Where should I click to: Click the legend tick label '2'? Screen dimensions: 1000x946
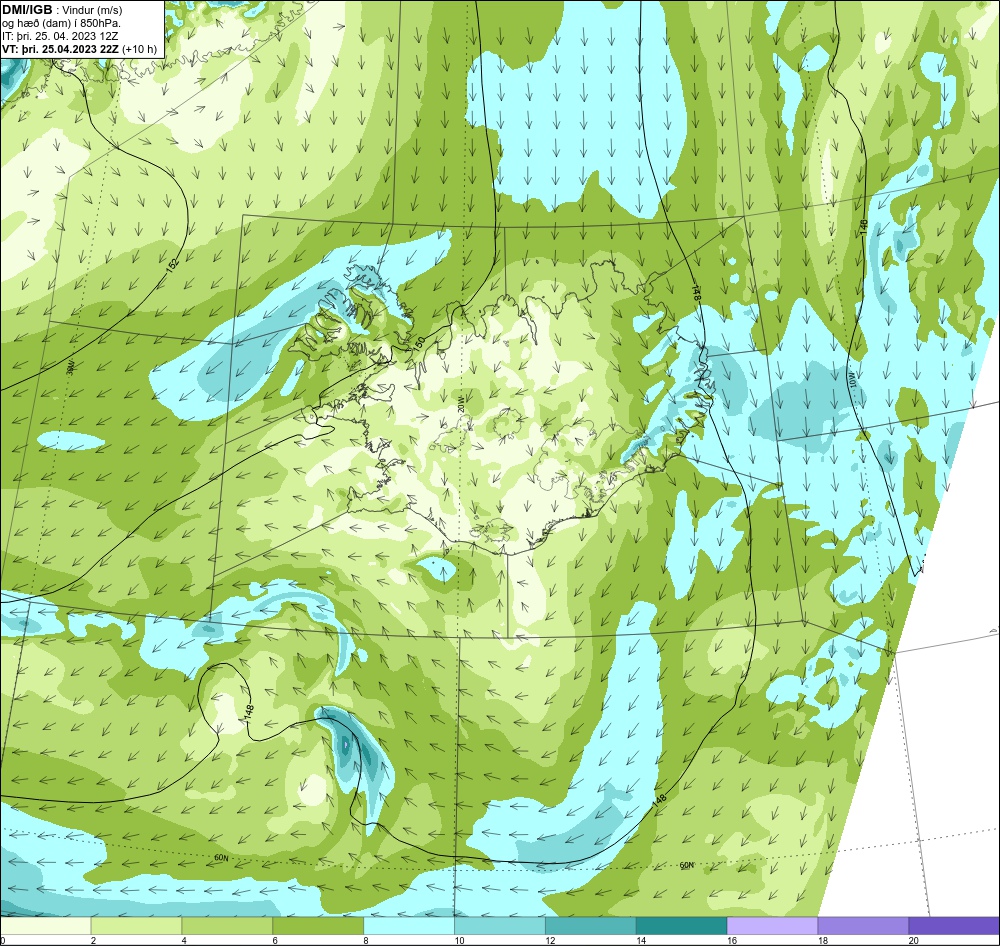93,940
